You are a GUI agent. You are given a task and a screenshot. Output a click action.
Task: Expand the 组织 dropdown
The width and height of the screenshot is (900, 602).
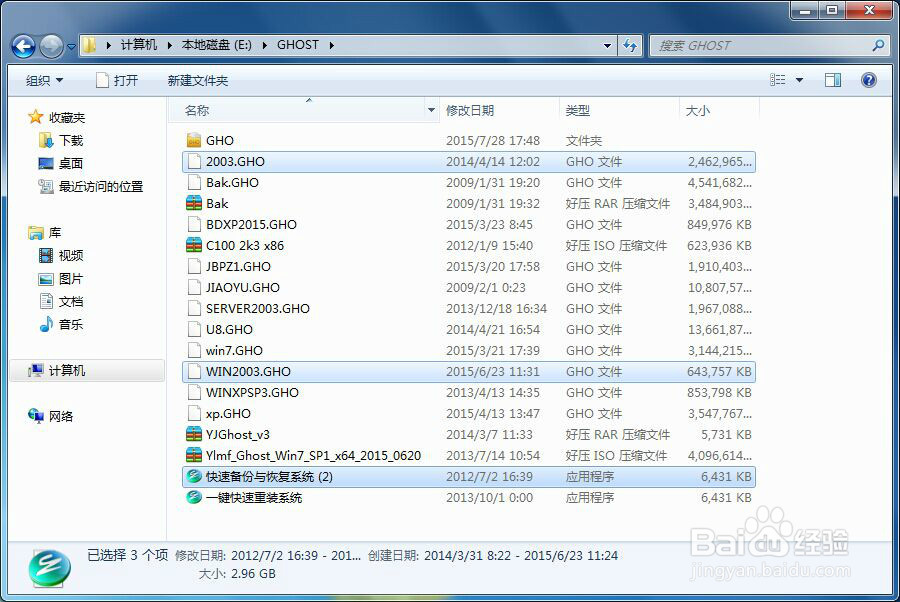pyautogui.click(x=44, y=79)
